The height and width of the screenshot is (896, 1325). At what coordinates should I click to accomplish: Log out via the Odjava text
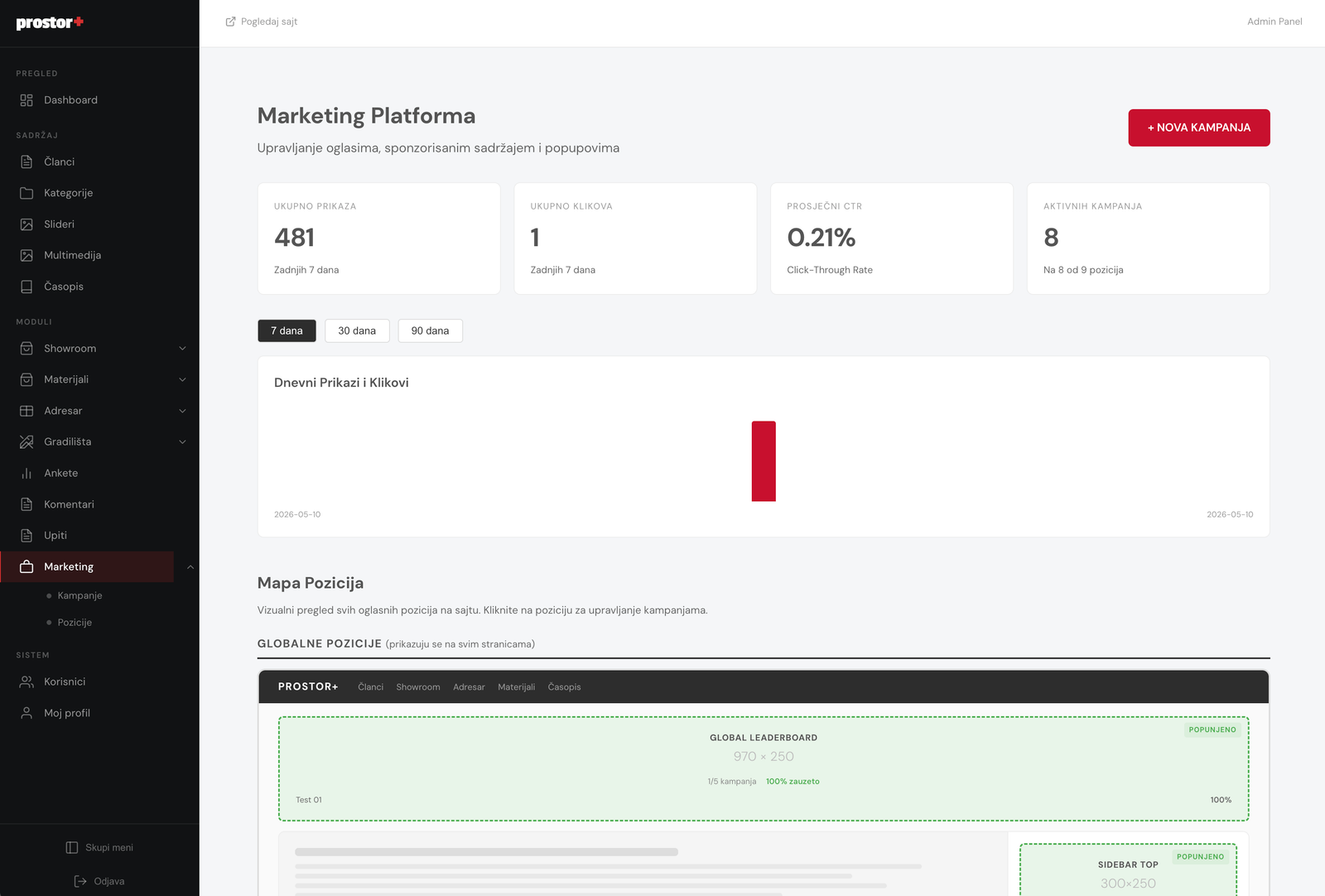[109, 881]
